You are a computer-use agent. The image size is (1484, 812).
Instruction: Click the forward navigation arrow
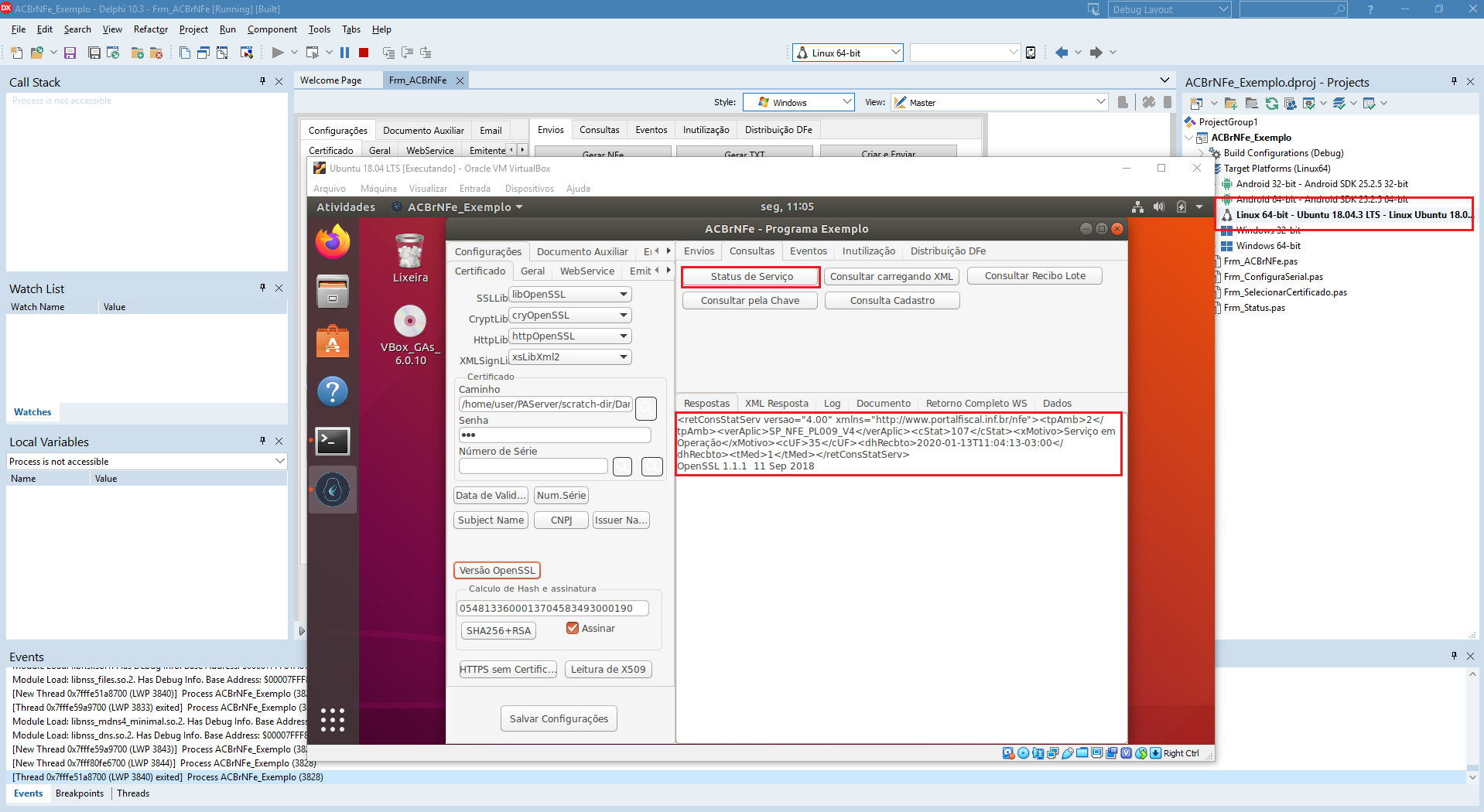point(1096,53)
